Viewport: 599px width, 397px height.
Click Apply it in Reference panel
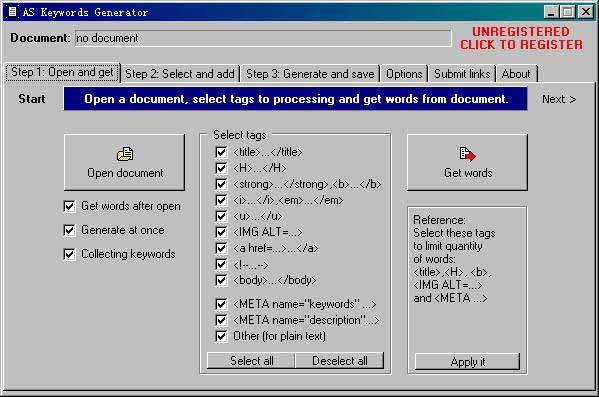[468, 361]
